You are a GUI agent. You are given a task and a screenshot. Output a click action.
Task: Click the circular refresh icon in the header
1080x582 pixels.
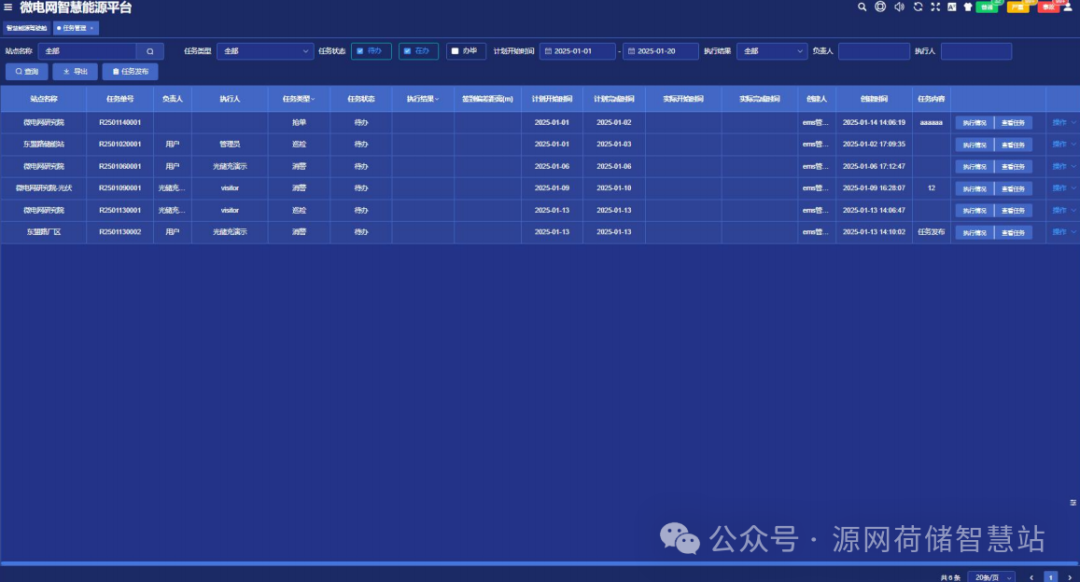[x=917, y=7]
